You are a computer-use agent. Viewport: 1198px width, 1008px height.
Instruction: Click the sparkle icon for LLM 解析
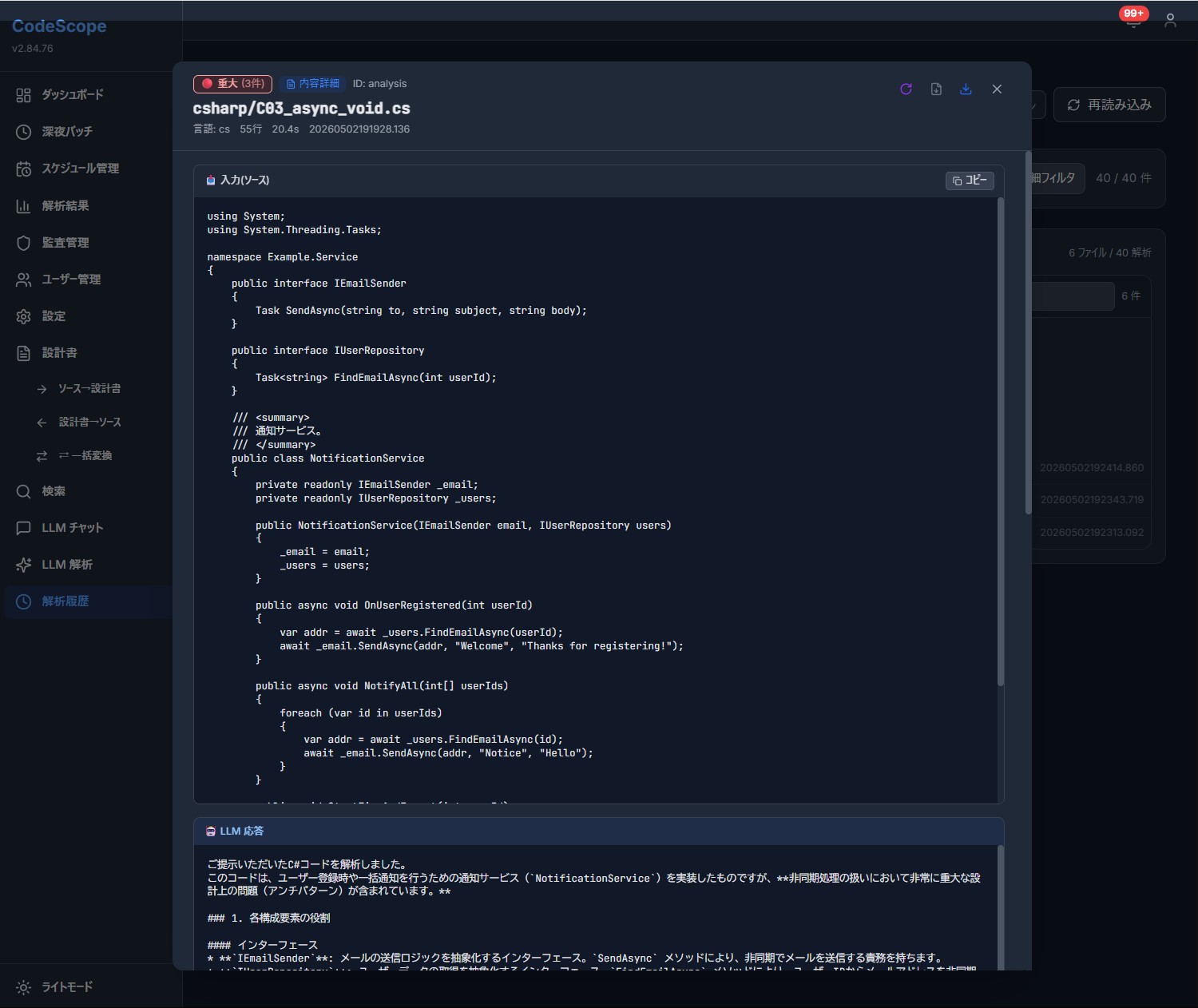[23, 565]
